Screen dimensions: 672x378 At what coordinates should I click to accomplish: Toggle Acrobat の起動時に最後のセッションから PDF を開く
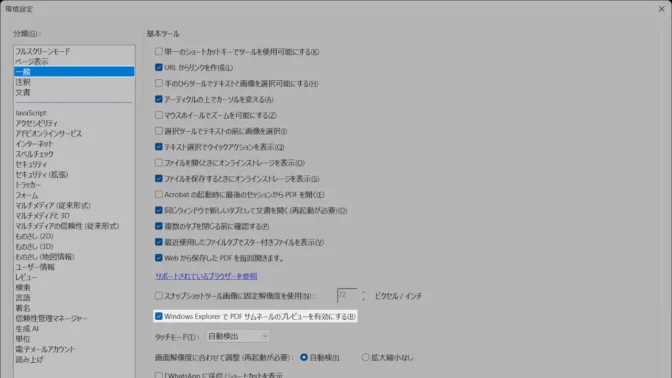159,194
